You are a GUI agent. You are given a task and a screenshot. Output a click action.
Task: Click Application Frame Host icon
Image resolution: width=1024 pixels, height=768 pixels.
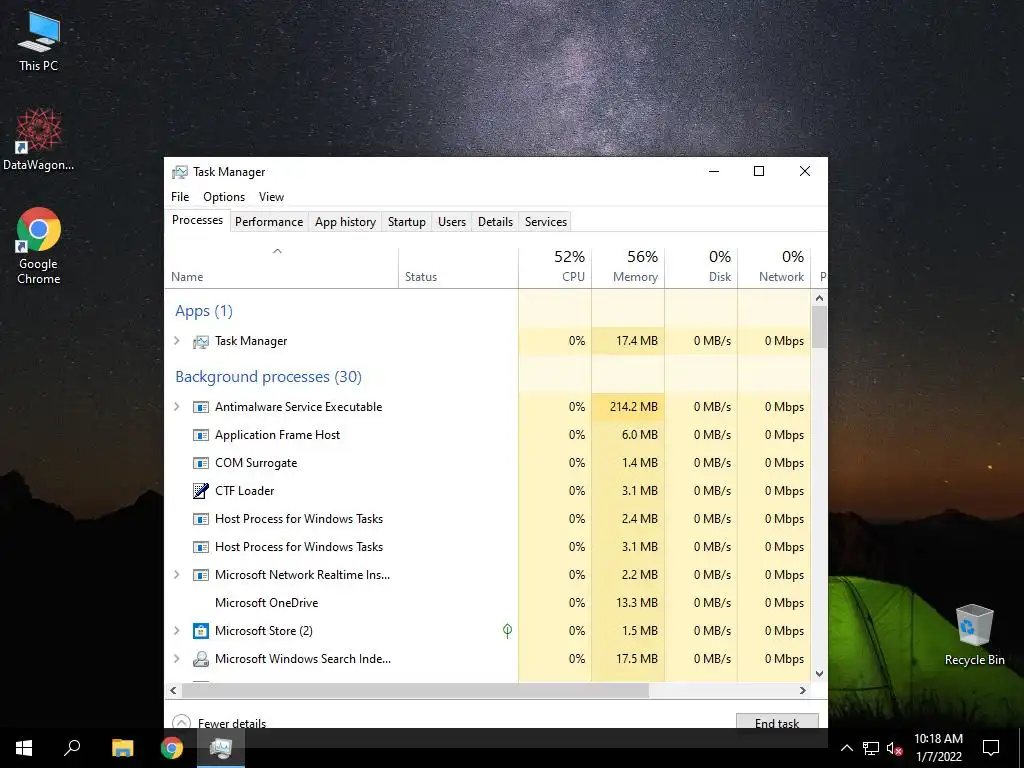pos(200,435)
